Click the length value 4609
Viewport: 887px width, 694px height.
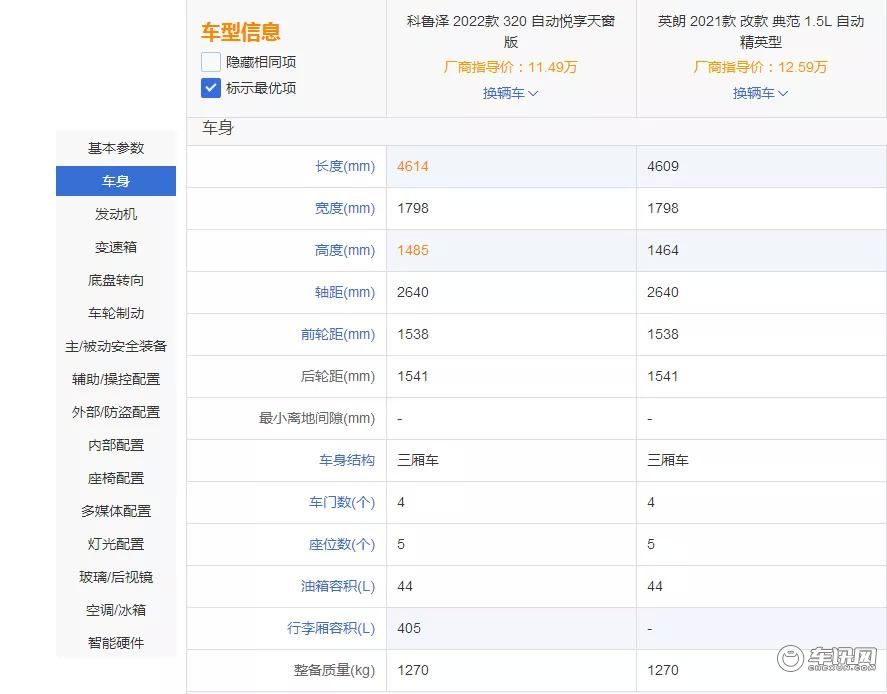662,166
